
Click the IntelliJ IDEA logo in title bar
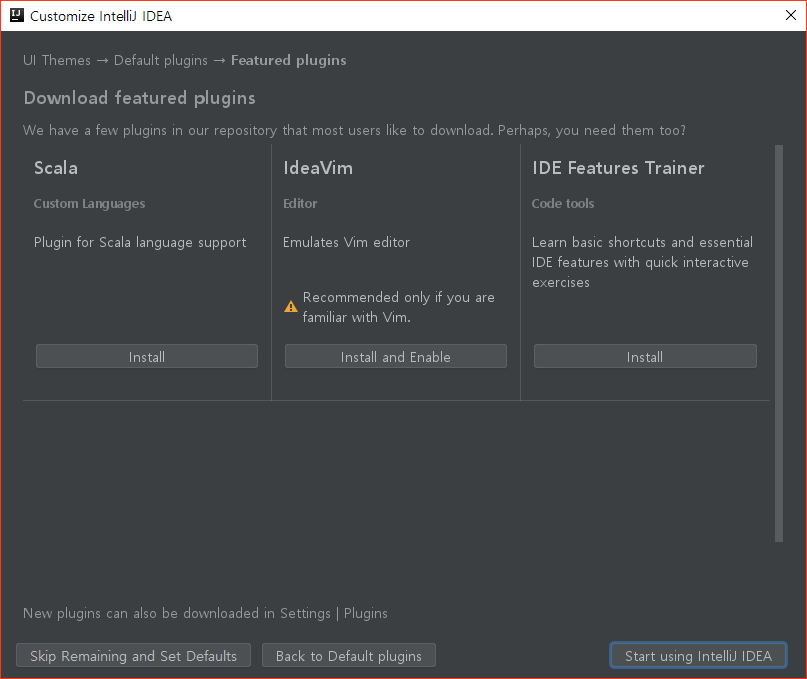pyautogui.click(x=17, y=15)
